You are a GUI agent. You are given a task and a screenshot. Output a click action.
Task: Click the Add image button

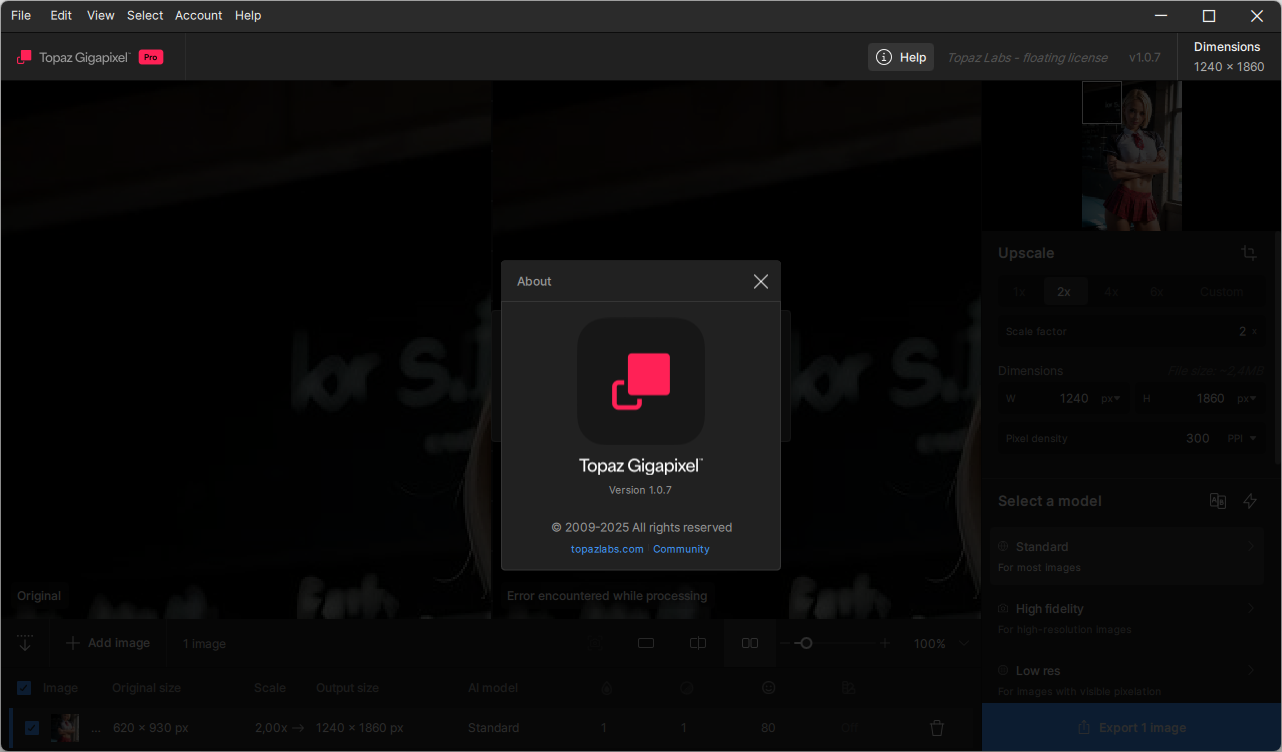108,643
